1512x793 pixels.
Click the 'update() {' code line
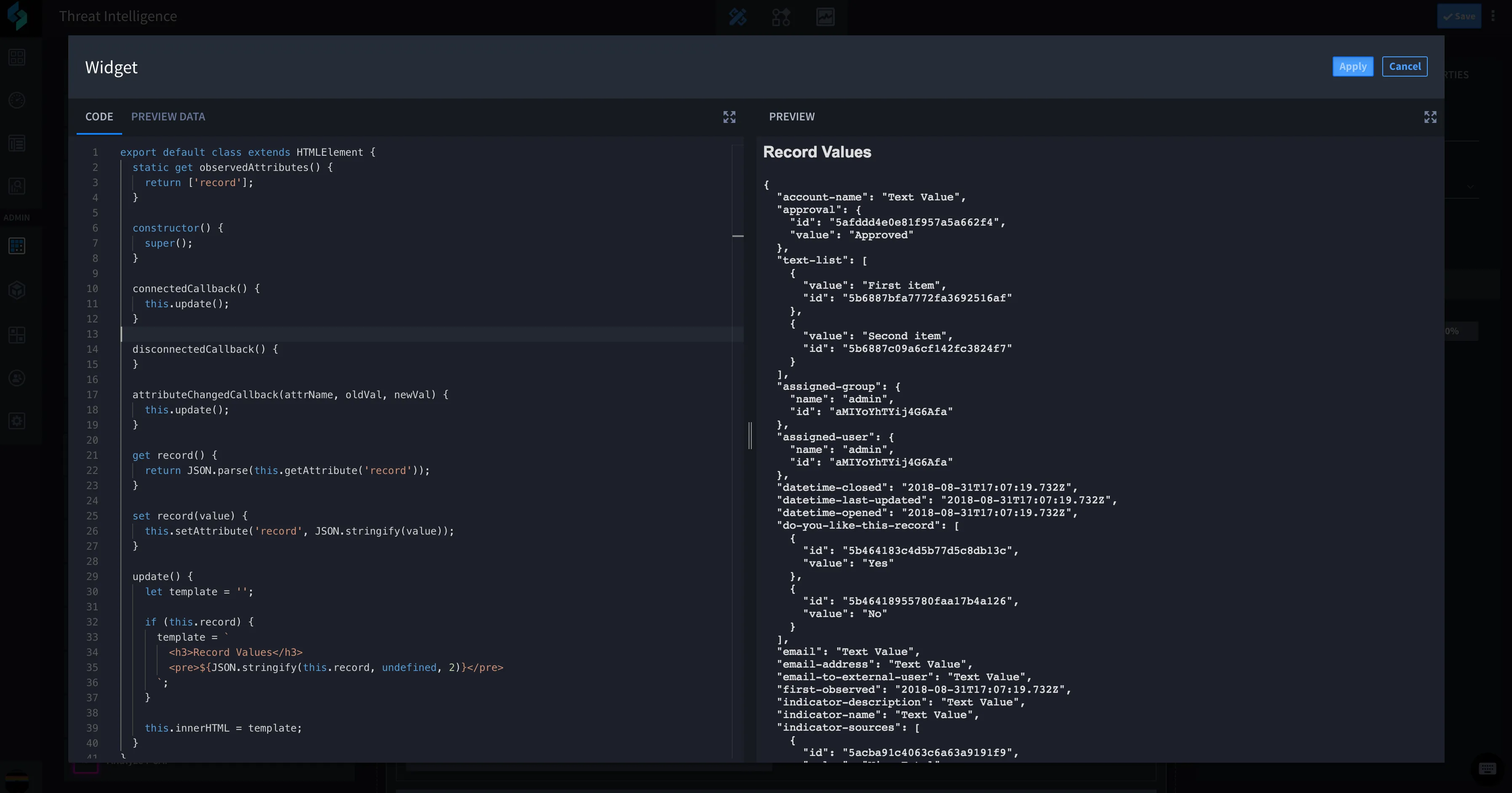coord(163,577)
